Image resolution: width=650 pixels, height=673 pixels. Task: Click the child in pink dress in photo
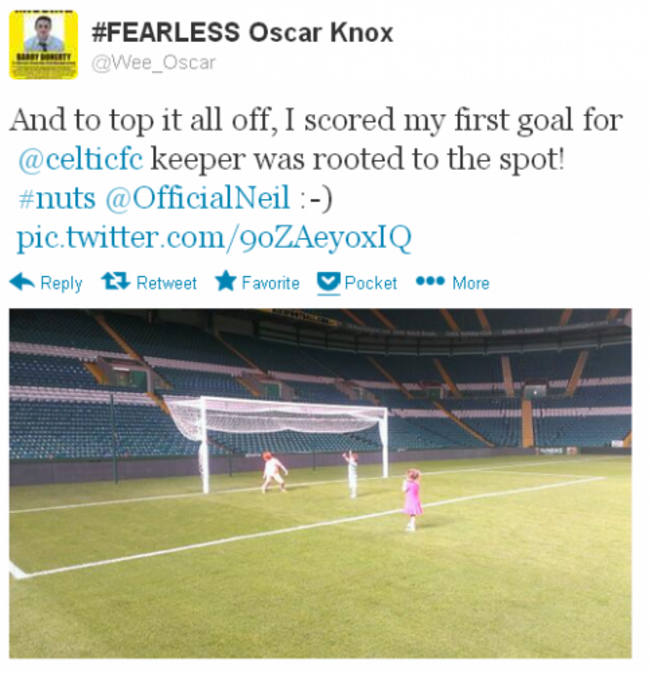pos(412,499)
